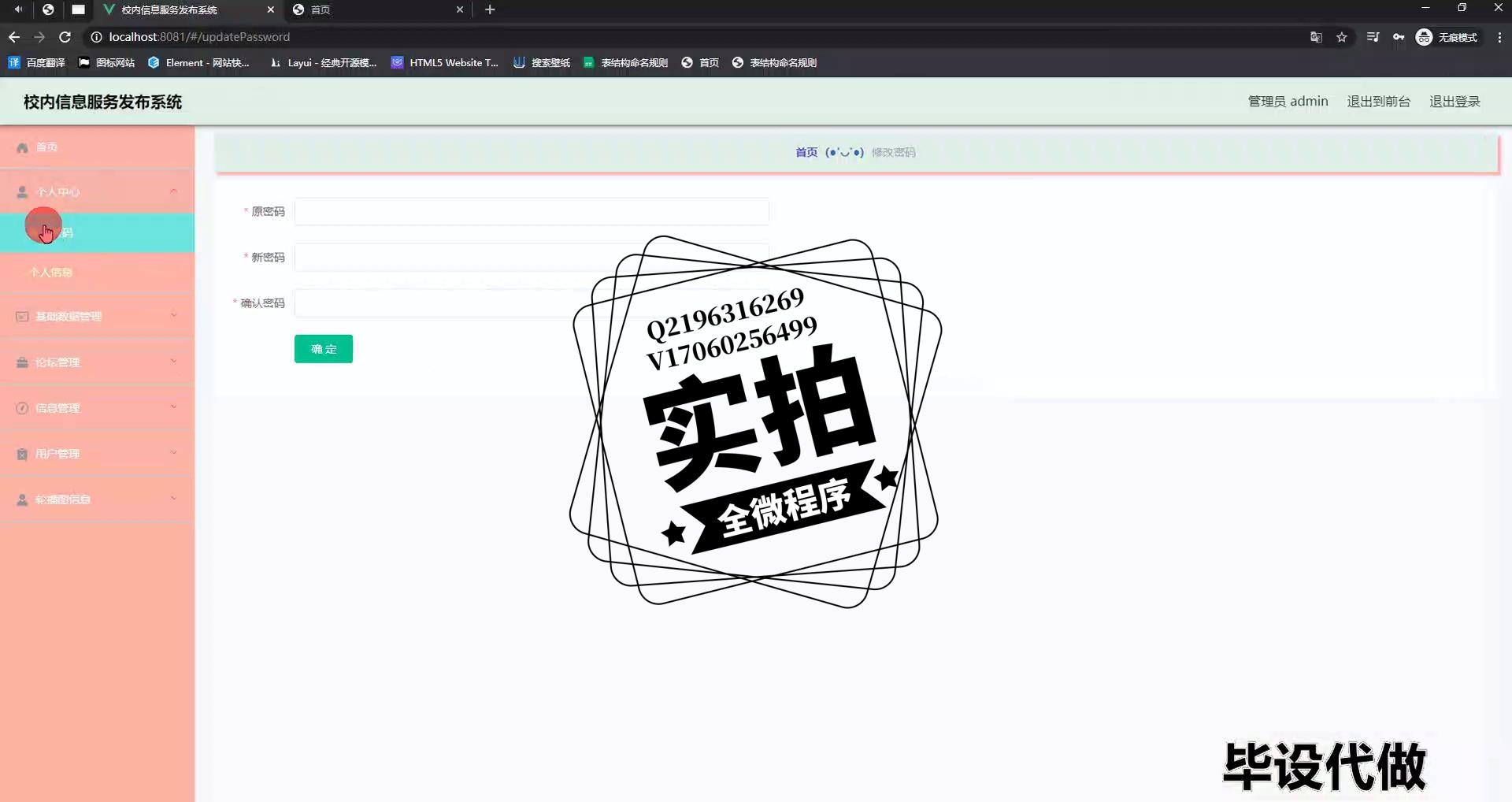The width and height of the screenshot is (1512, 802).
Task: Open the 搜索壁纸 bookmark
Action: (x=542, y=62)
